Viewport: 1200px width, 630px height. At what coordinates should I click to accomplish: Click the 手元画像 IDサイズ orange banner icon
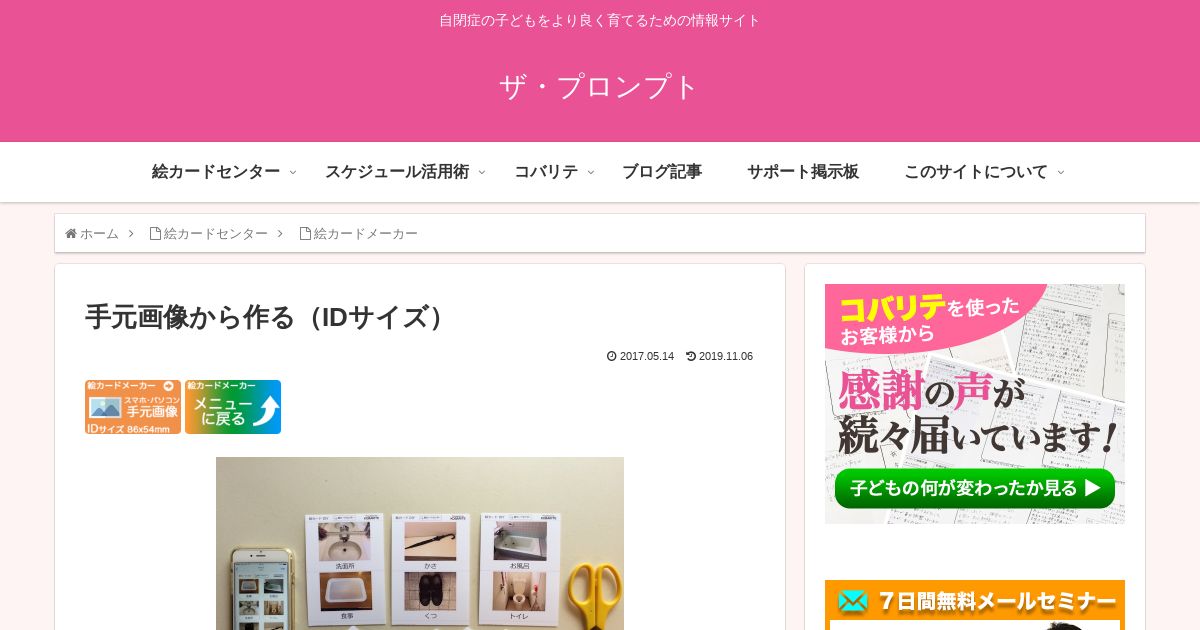(x=133, y=407)
